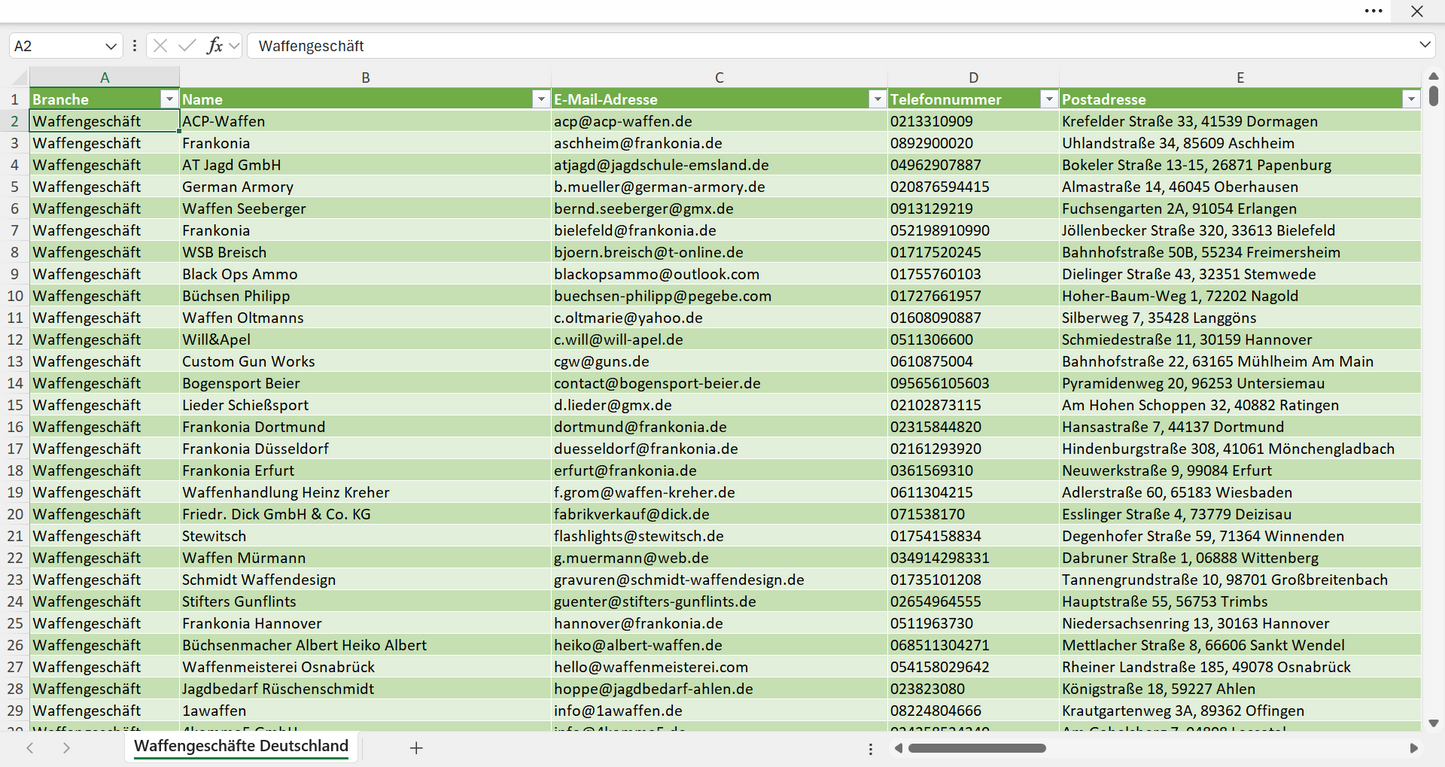The image size is (1445, 767).
Task: Click the email 'acp@acp-waffen.de'
Action: 623,121
